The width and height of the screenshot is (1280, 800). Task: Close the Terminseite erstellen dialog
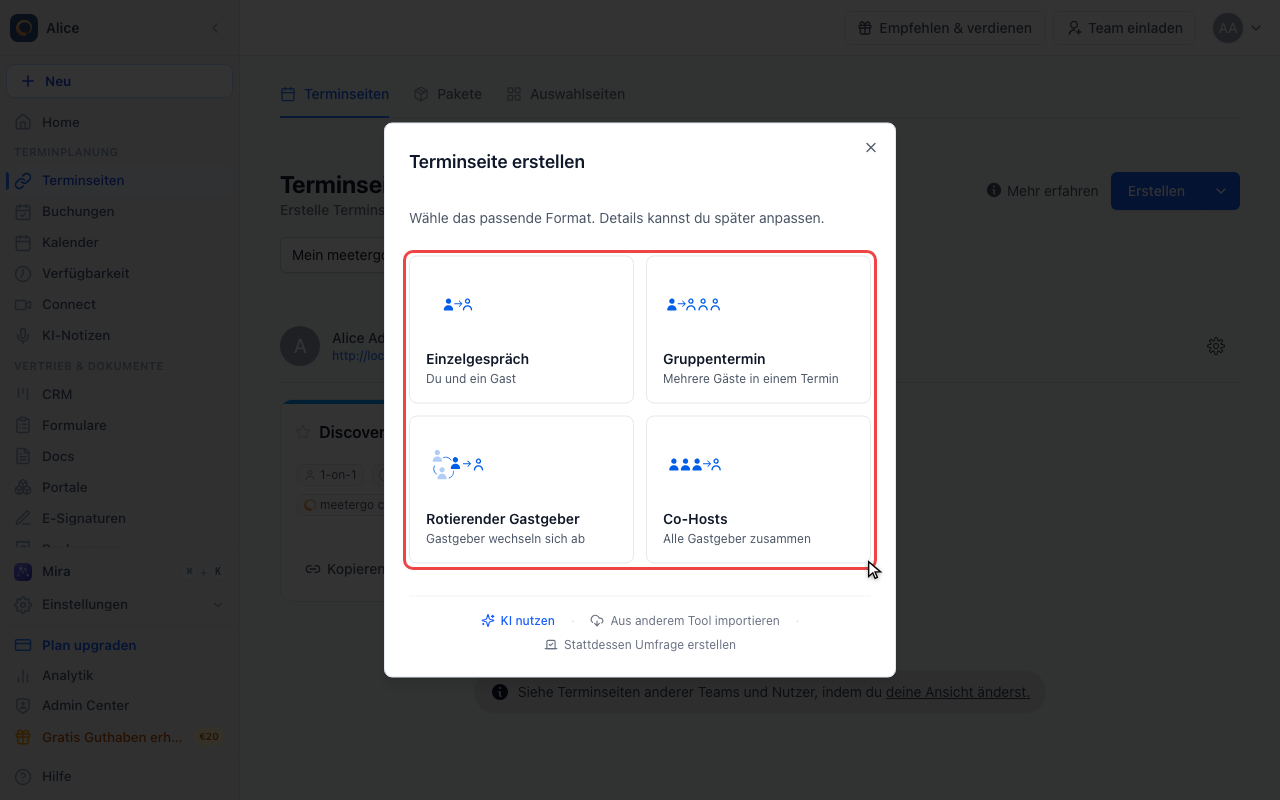(x=870, y=147)
